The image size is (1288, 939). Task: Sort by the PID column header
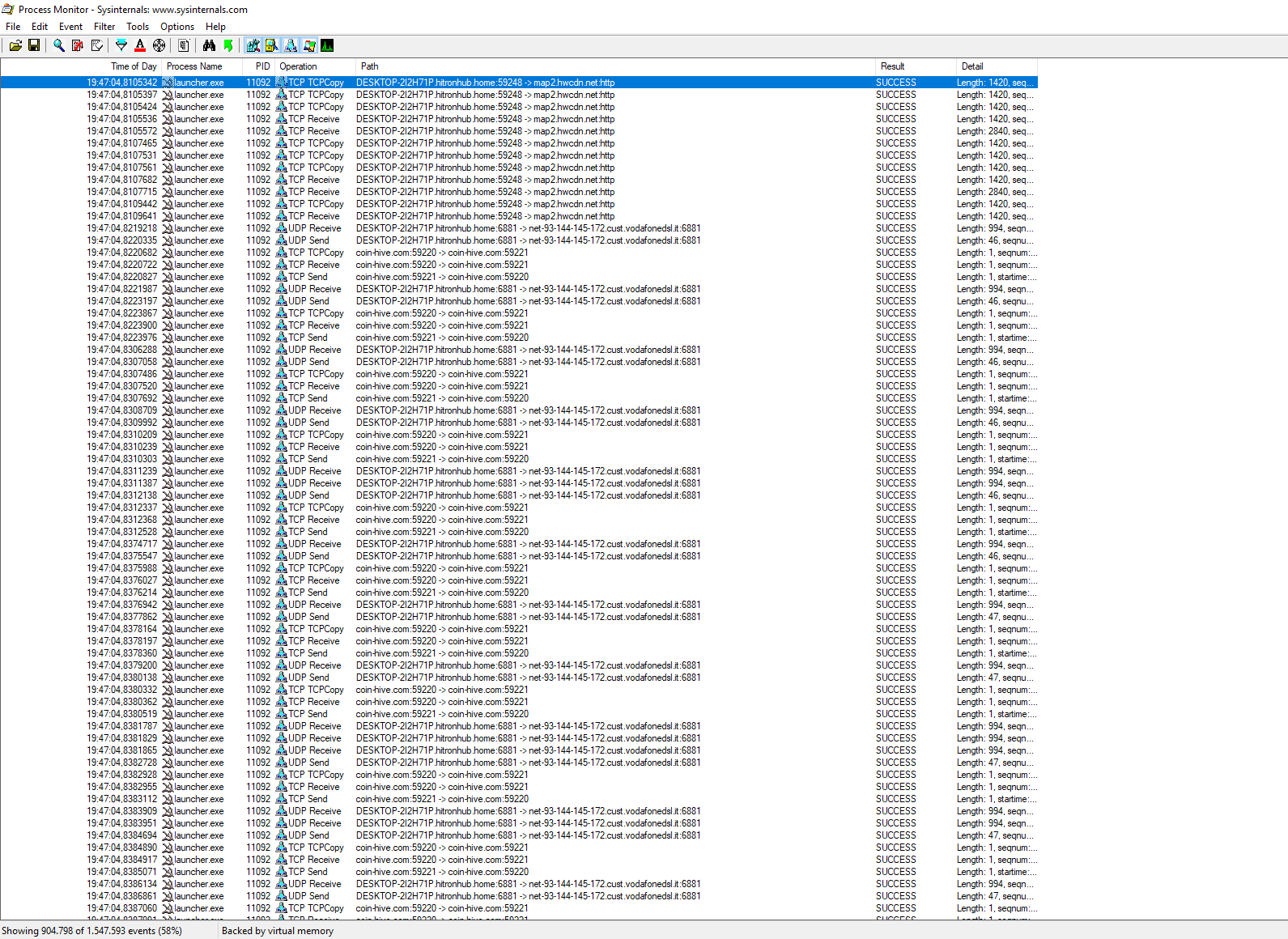point(258,66)
